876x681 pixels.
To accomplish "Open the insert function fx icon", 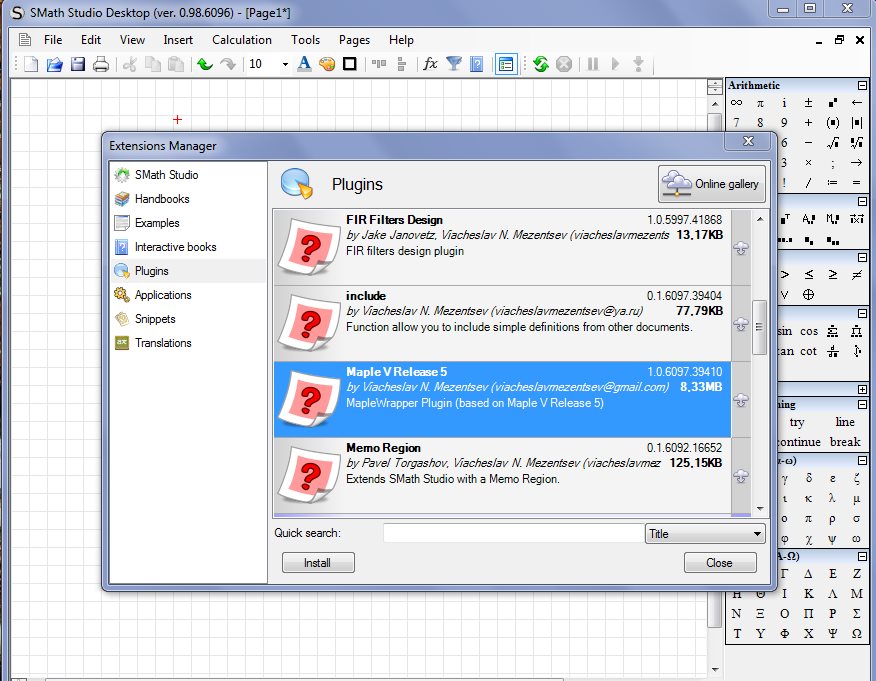I will pos(430,64).
